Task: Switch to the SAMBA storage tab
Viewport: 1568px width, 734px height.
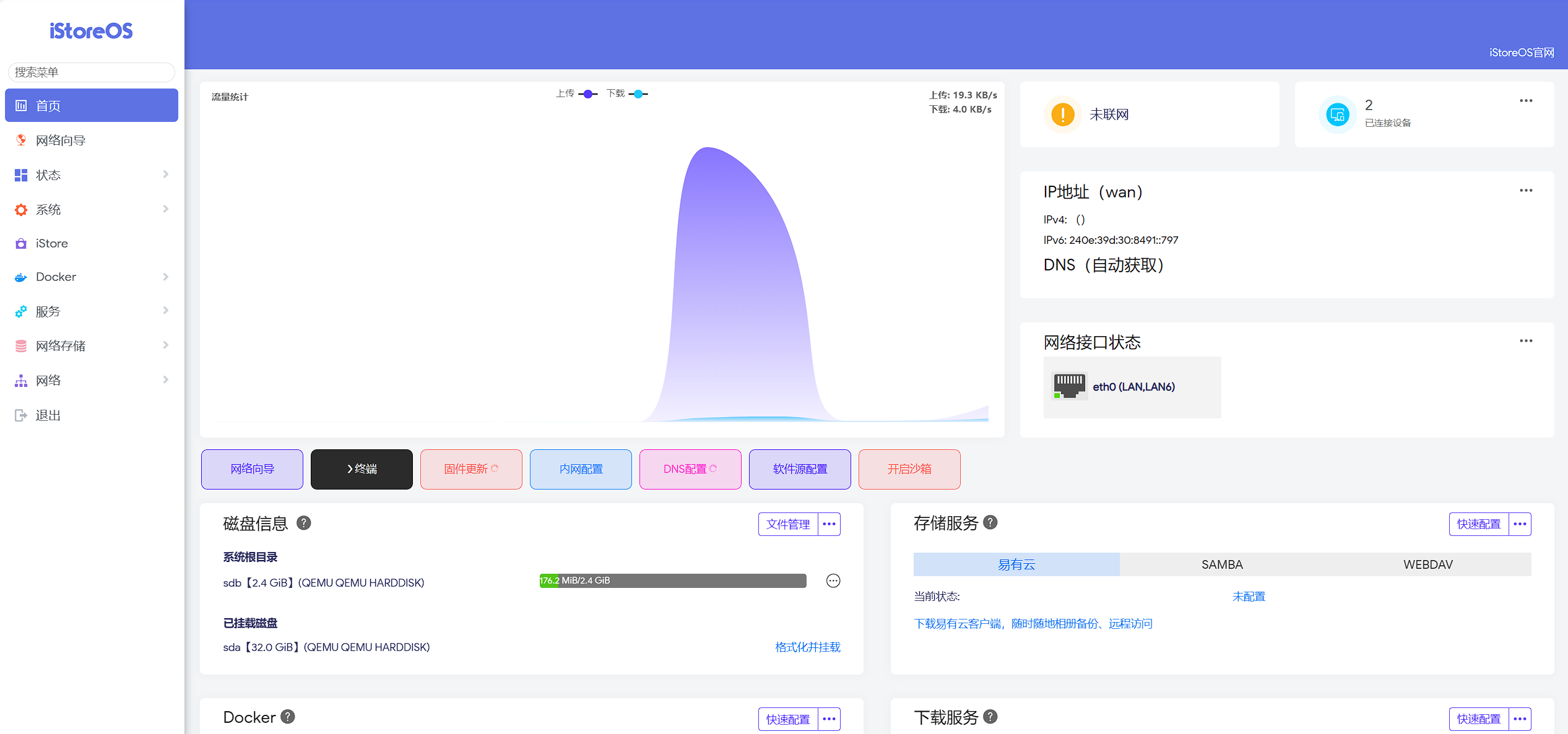Action: point(1222,564)
